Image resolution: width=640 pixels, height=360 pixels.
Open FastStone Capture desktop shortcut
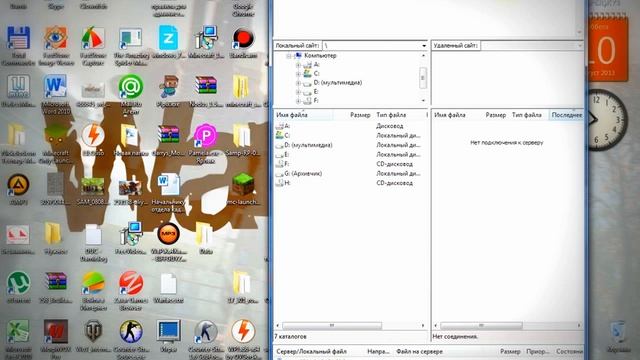pyautogui.click(x=93, y=38)
